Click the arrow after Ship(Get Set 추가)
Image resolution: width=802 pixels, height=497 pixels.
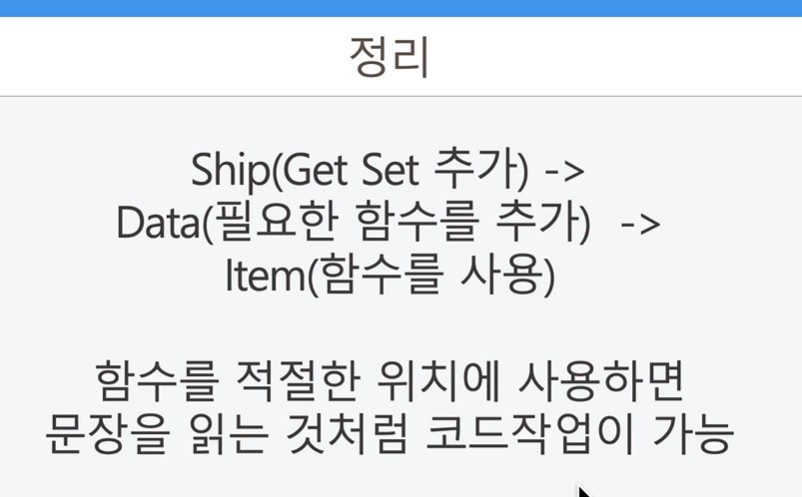pos(565,170)
